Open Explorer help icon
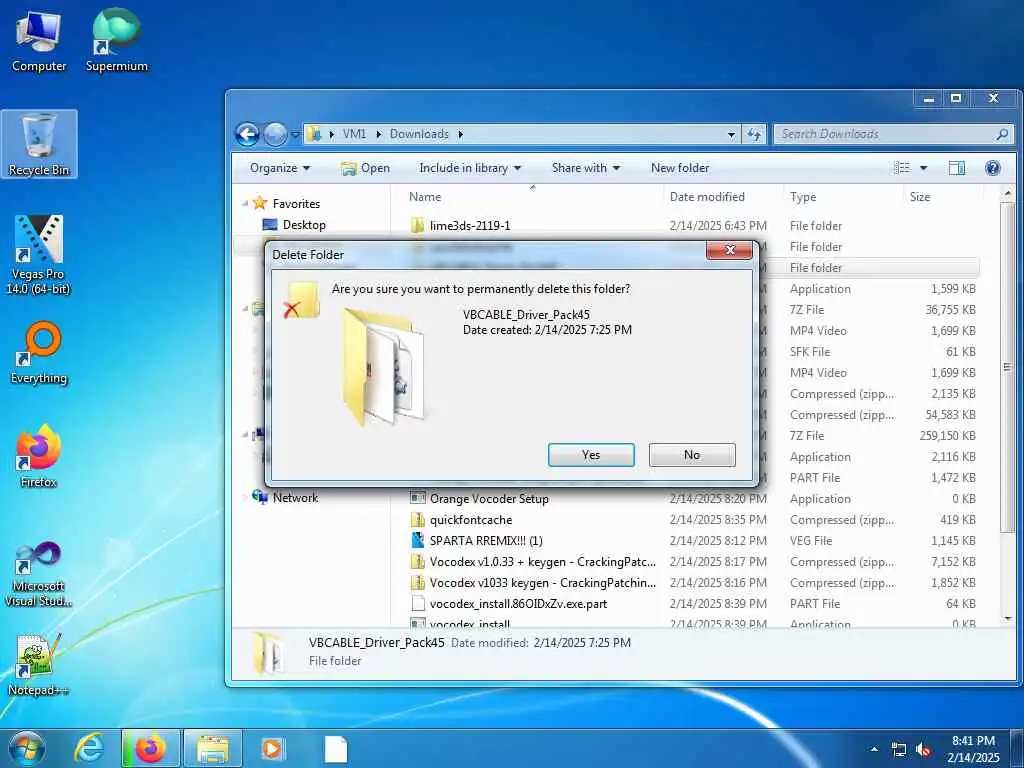 pos(993,168)
